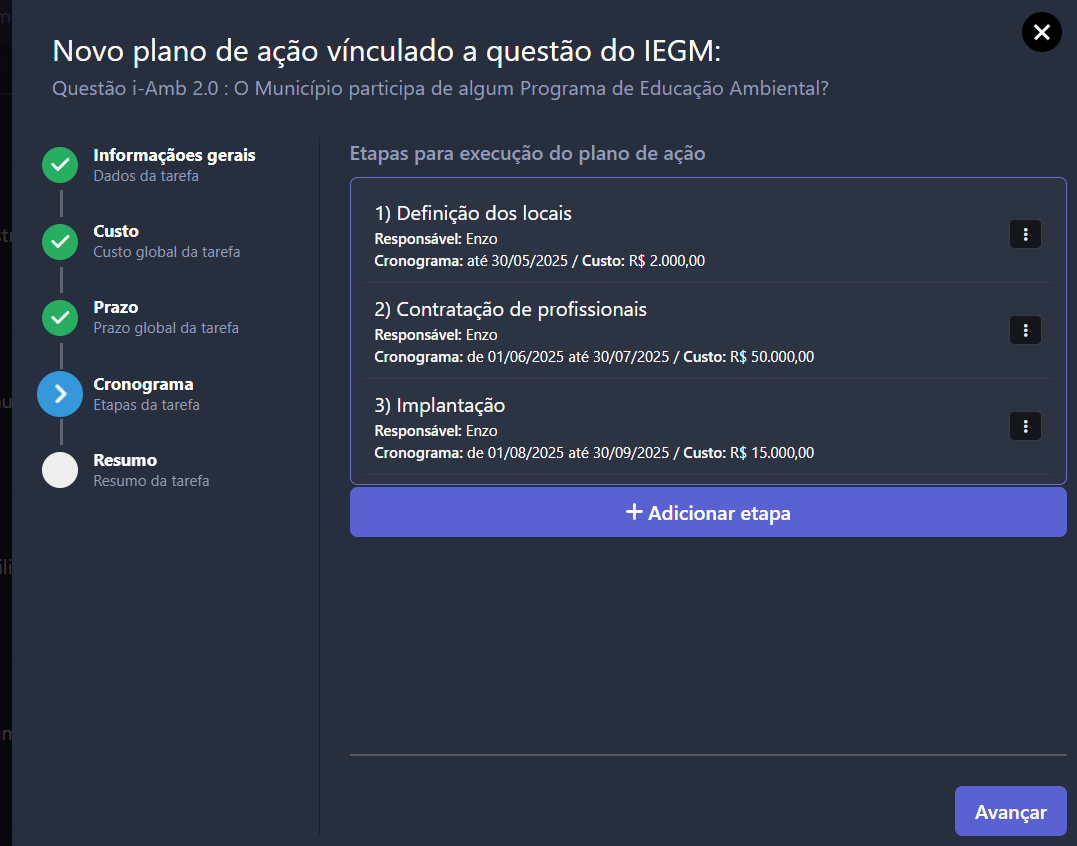Close the Novo plano de ação dialog
Image resolution: width=1077 pixels, height=846 pixels.
1041,32
